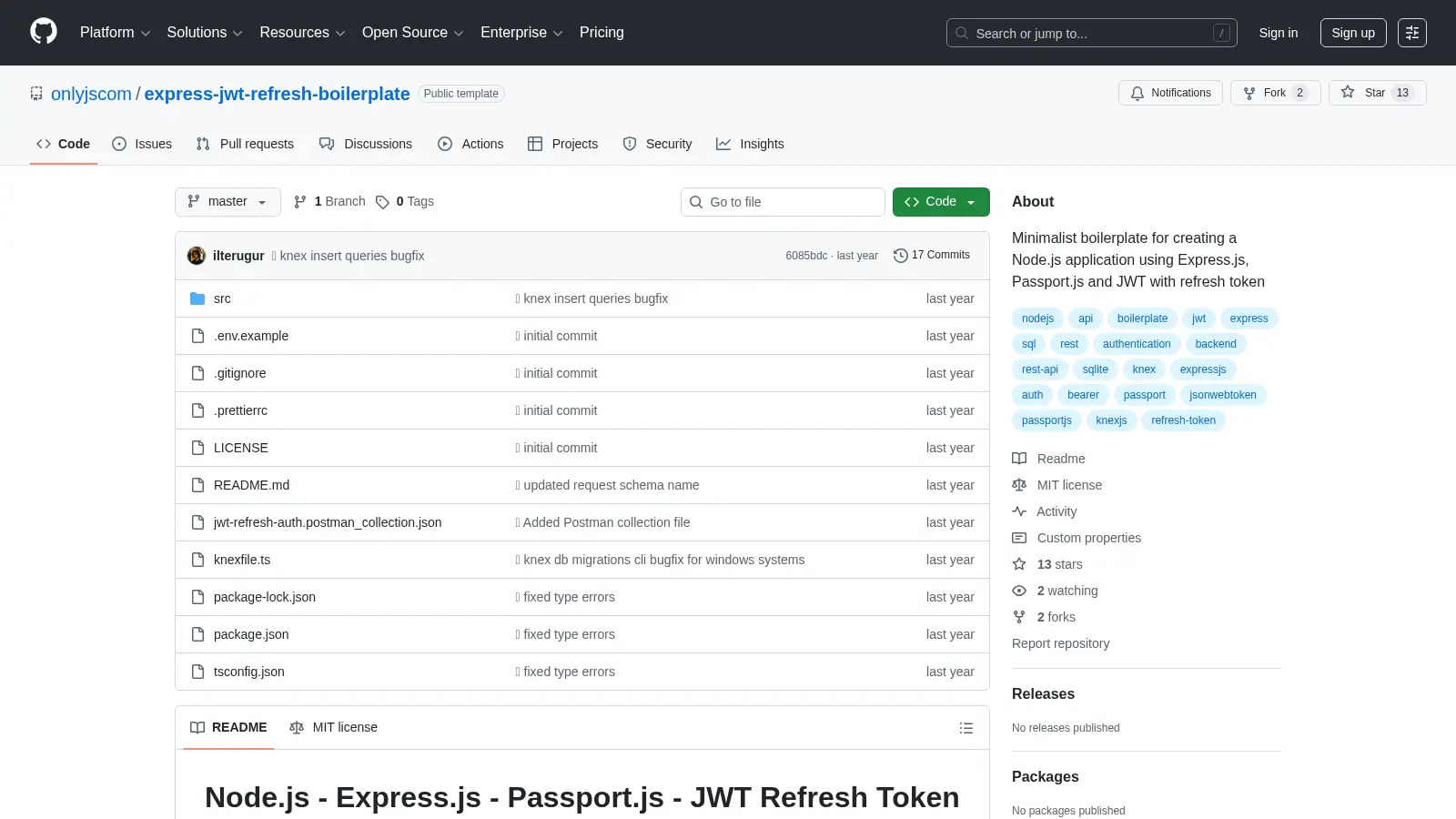Click the file icon for knexfile.ts
This screenshot has width=1456, height=819.
pyautogui.click(x=197, y=560)
